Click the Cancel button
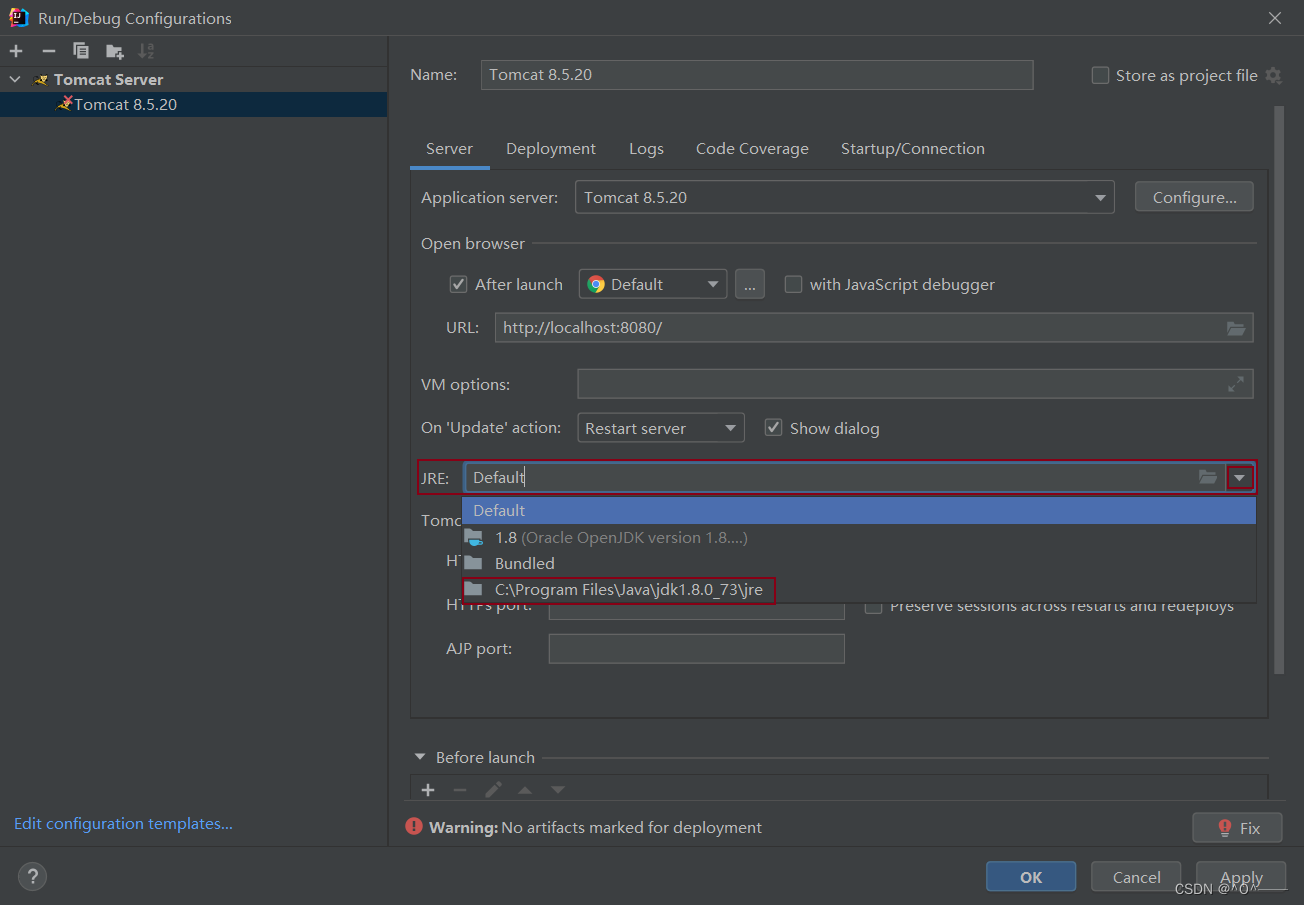The image size is (1304, 905). [x=1136, y=877]
